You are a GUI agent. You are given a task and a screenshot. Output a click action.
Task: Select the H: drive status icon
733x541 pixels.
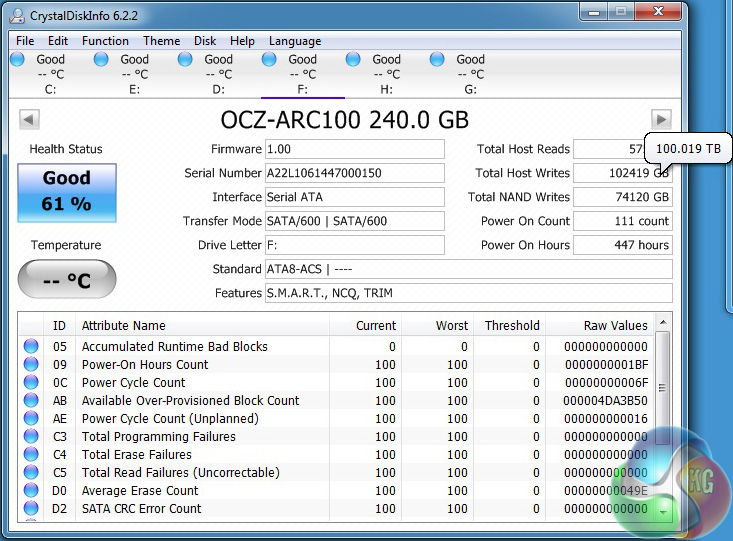(353, 60)
